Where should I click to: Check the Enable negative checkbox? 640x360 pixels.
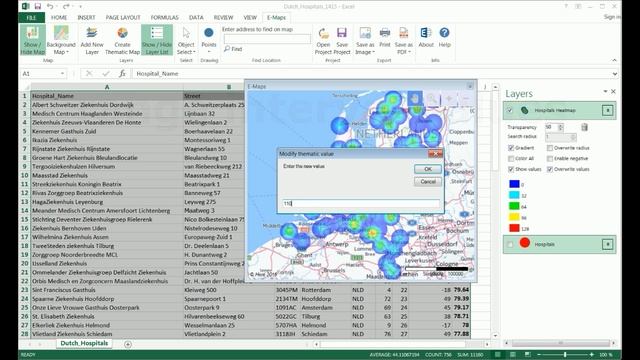550,158
